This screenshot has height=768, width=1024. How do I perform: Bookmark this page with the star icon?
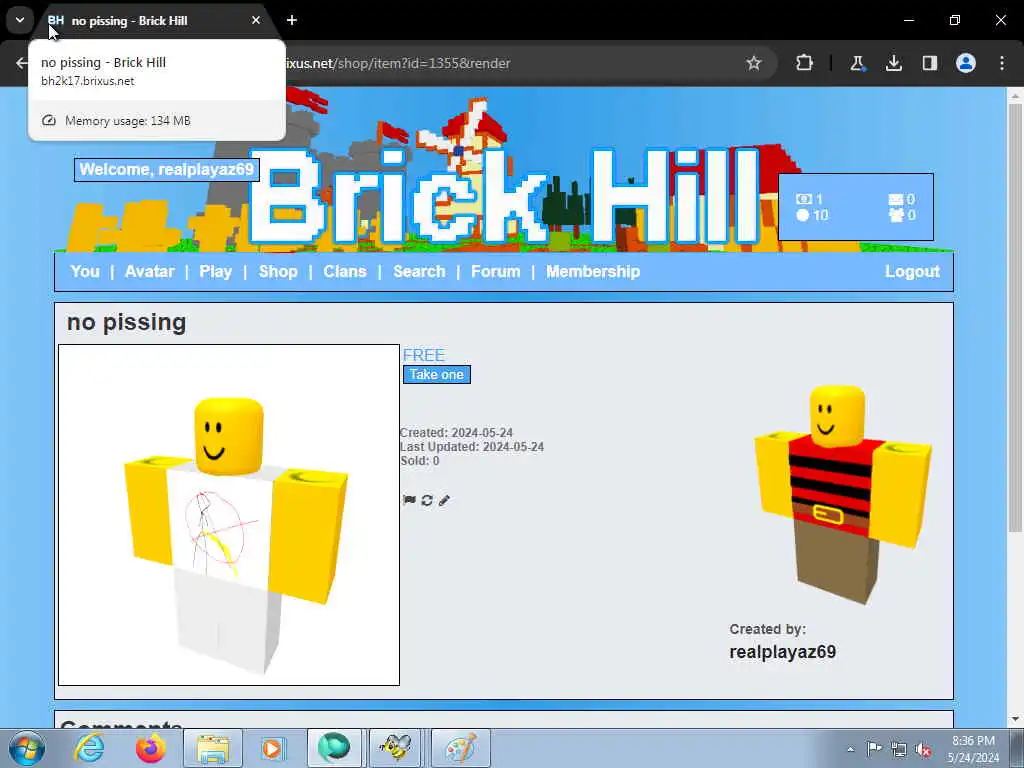coord(754,63)
